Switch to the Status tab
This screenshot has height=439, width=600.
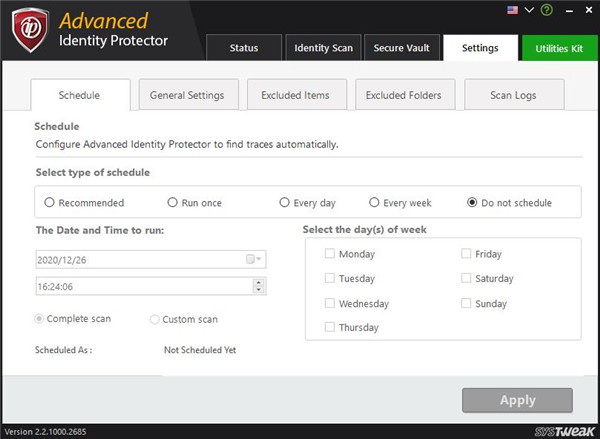pyautogui.click(x=244, y=47)
